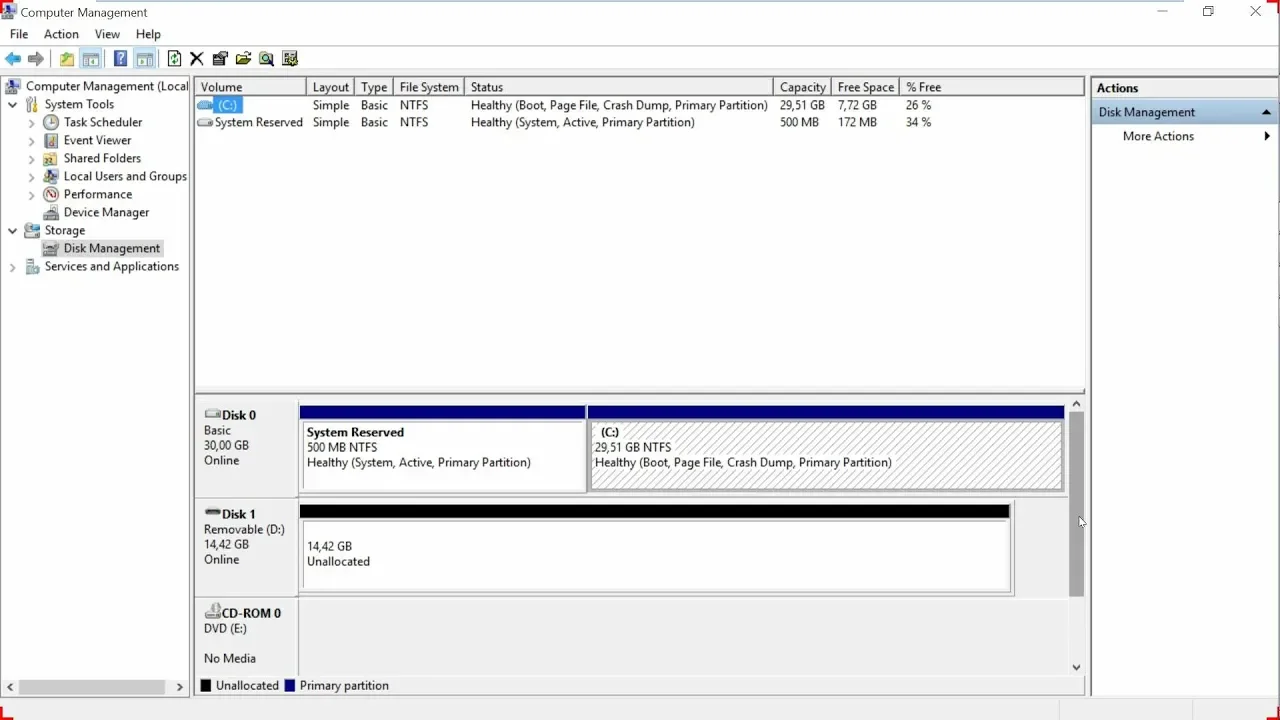
Task: Open the File menu
Action: [19, 34]
